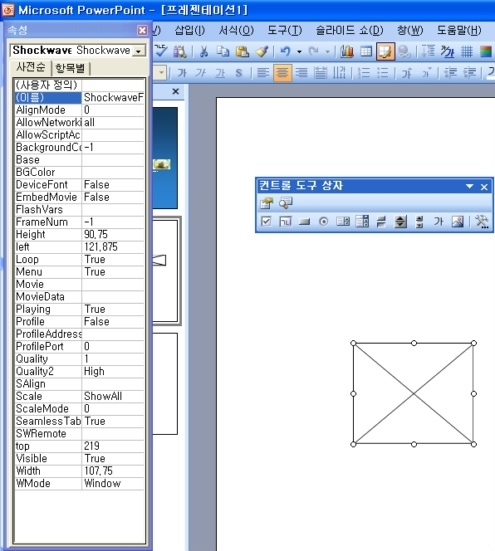Click the Cut scissors icon
Screen dimensions: 495x551
[x=204, y=52]
